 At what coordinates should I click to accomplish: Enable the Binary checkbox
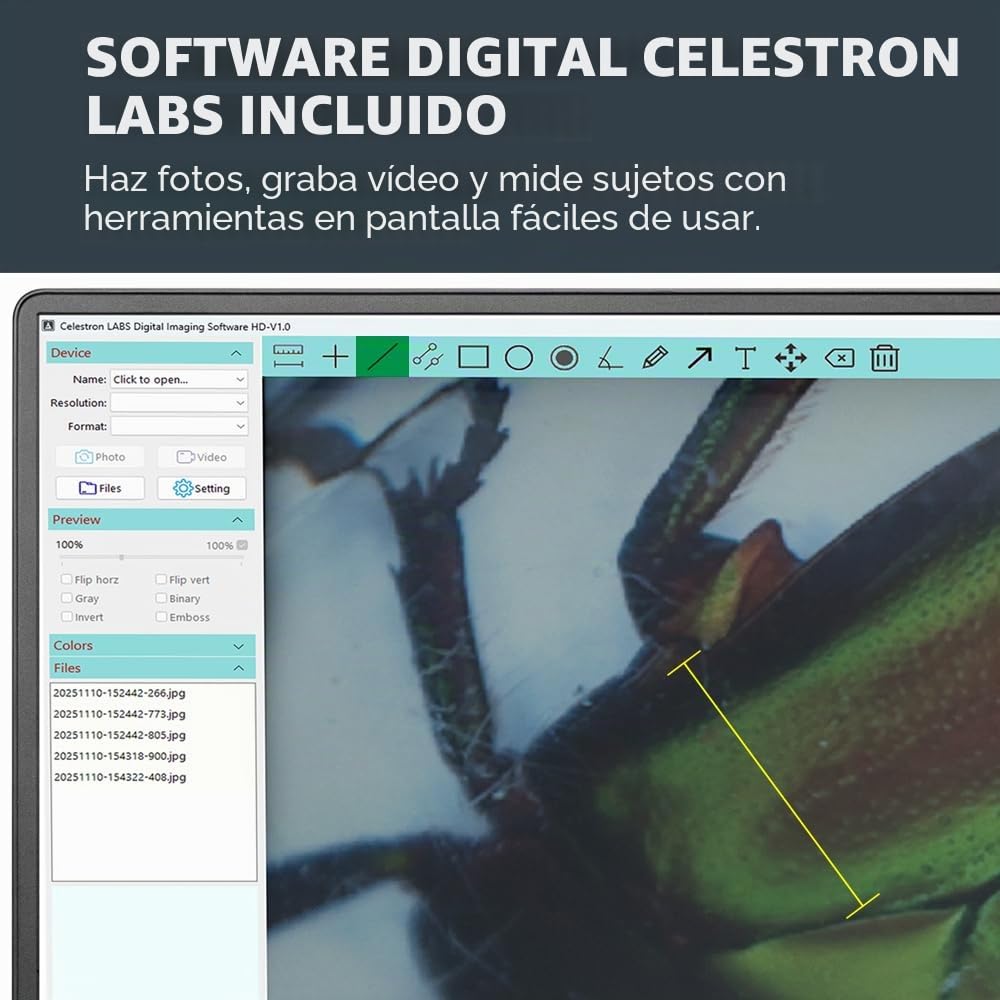tap(161, 598)
